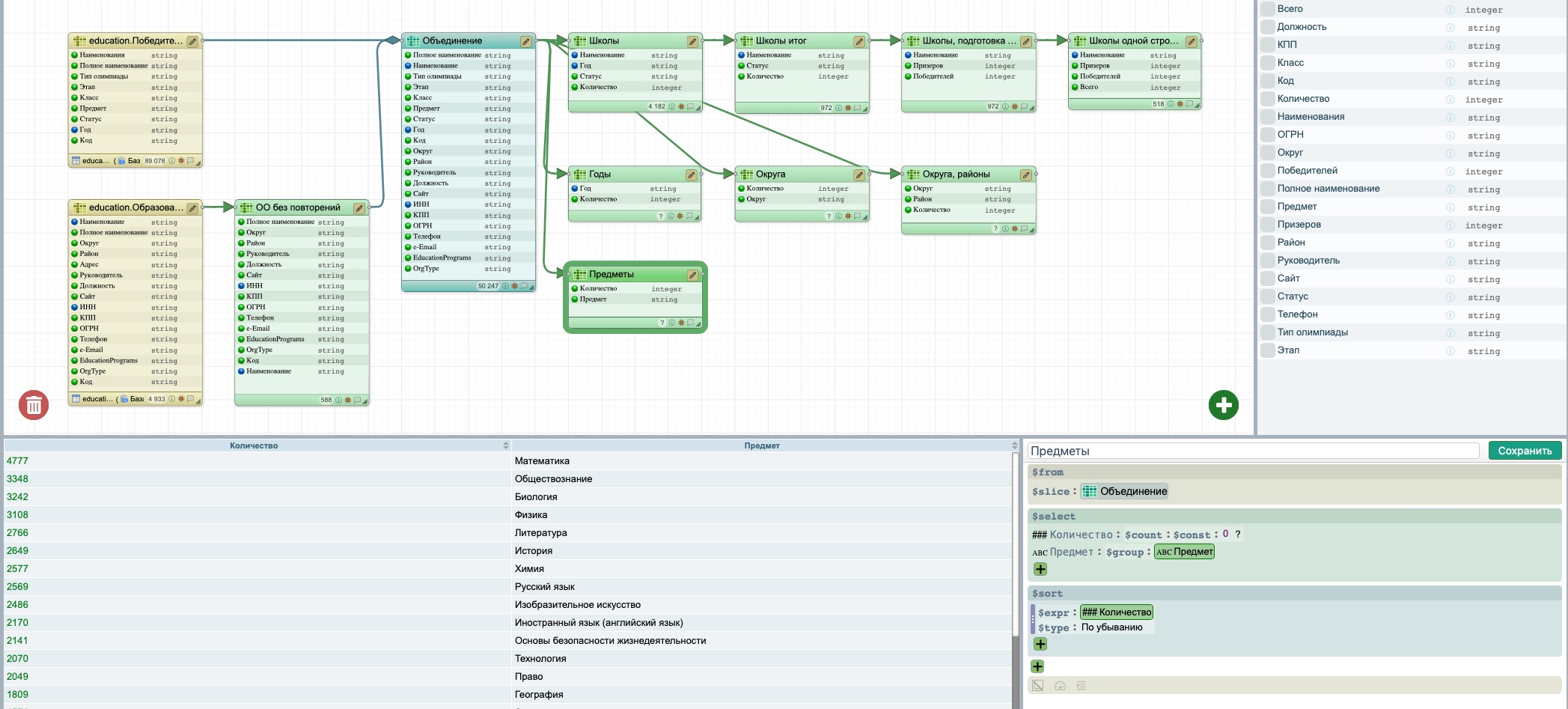The image size is (1568, 709).
Task: Open the $slice source Объединение selector
Action: 1125,491
